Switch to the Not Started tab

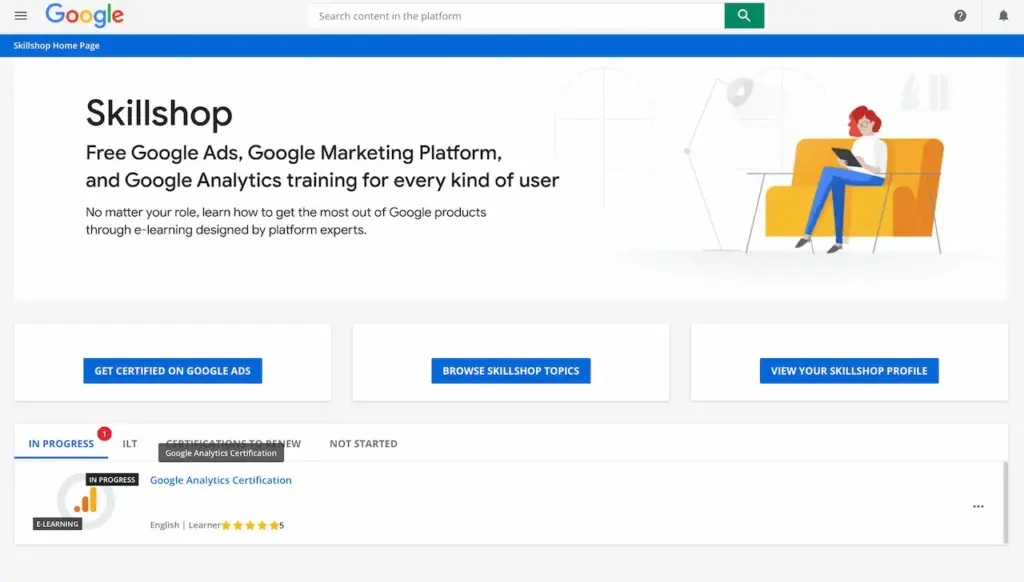tap(363, 444)
